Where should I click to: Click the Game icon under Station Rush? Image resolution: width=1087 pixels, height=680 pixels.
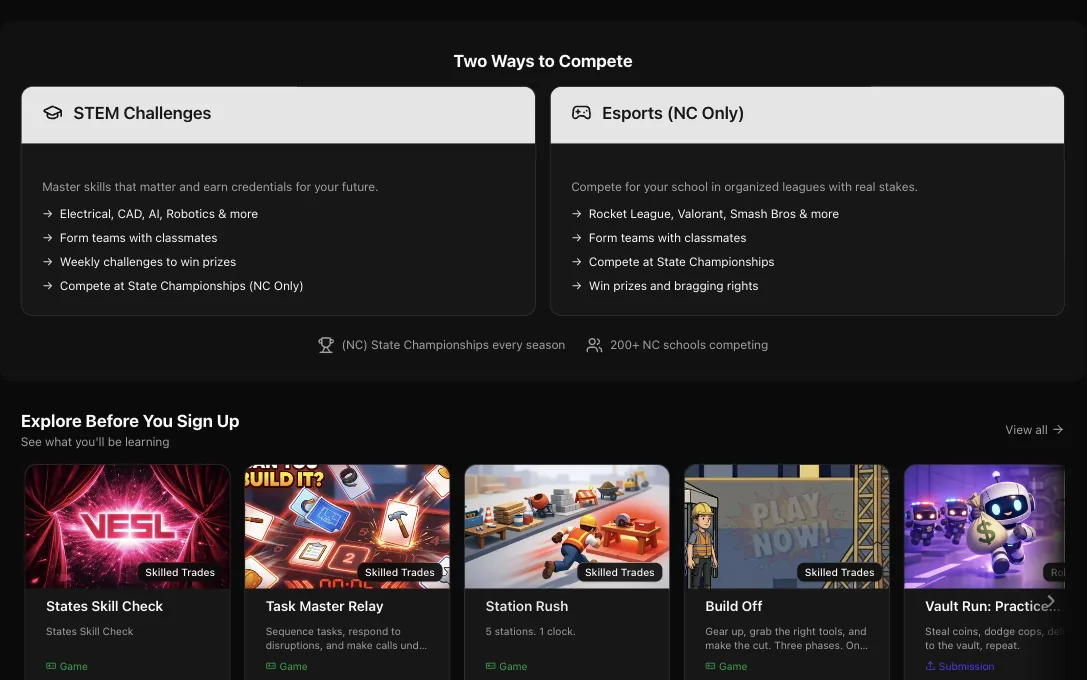coord(490,666)
